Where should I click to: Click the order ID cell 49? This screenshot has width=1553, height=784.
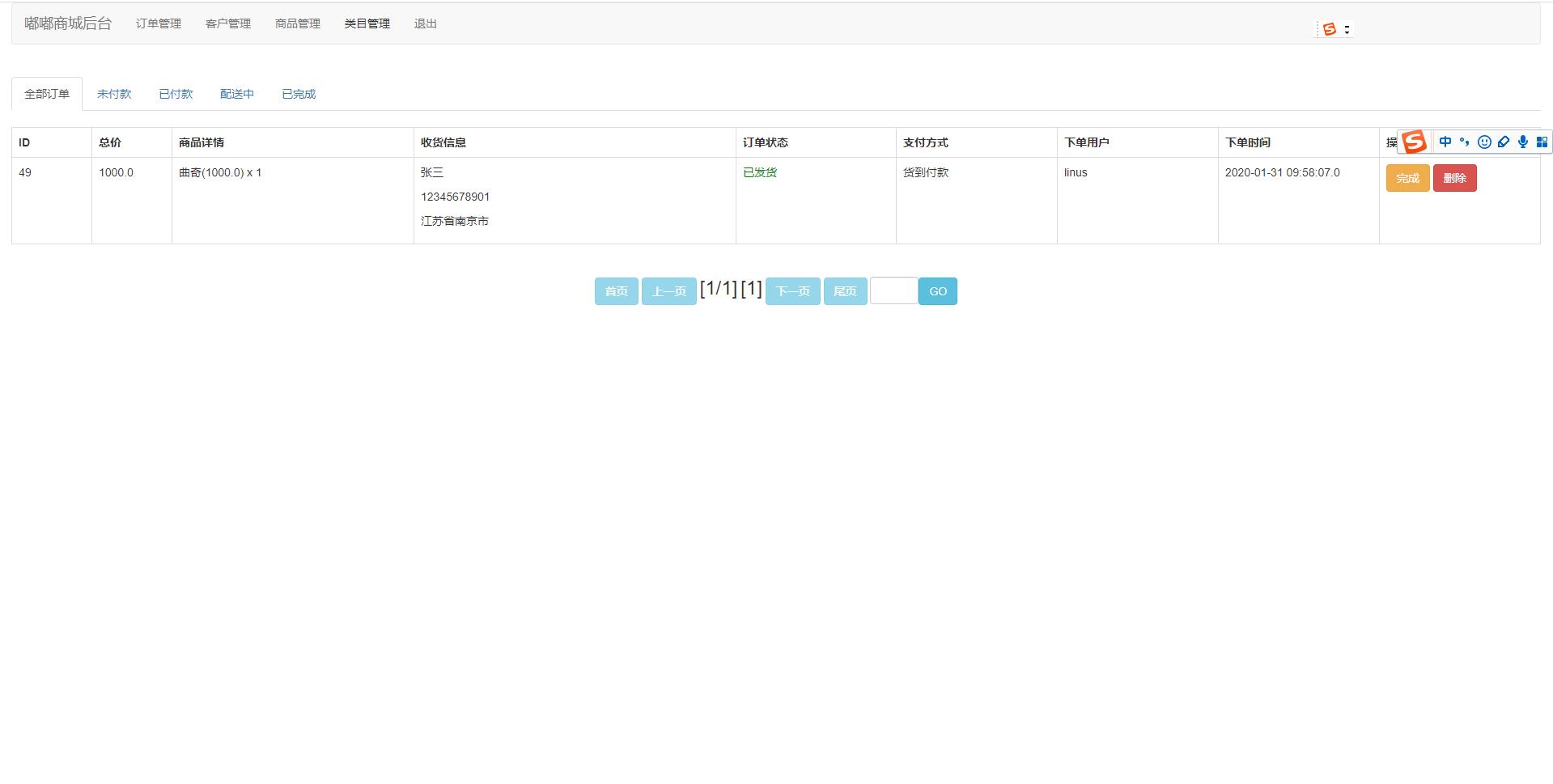25,172
